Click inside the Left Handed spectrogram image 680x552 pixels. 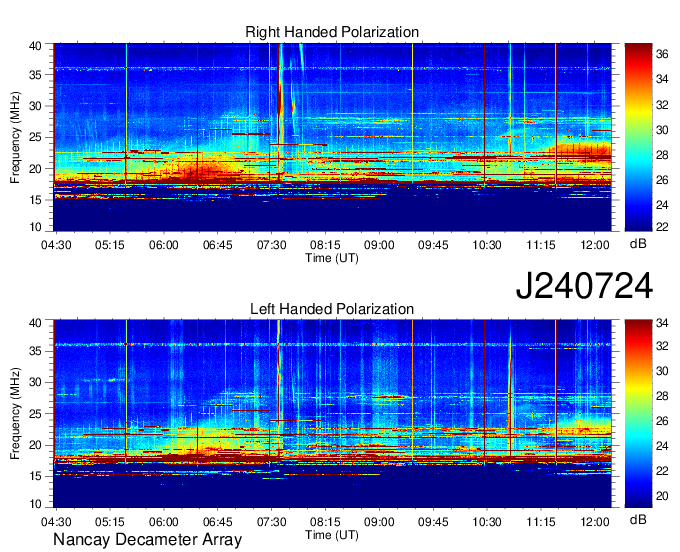333,413
